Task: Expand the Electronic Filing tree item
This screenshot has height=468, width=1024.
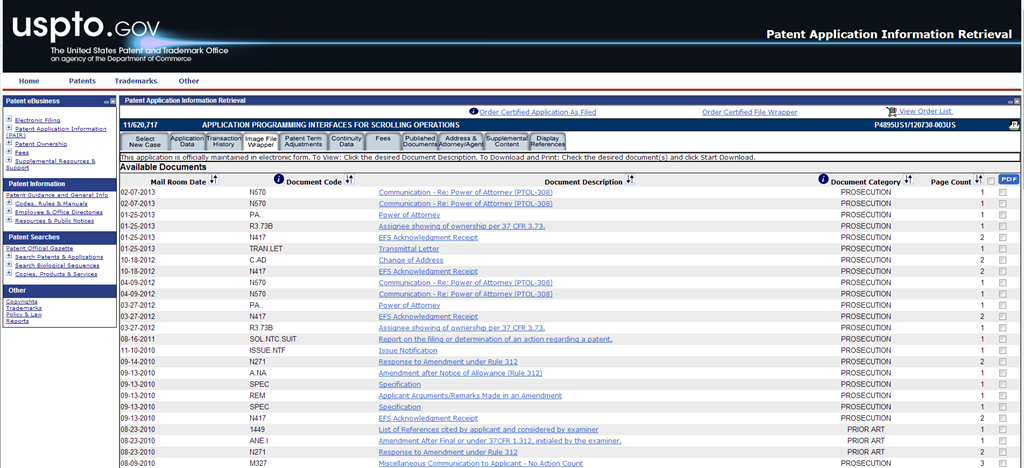Action: click(8, 119)
